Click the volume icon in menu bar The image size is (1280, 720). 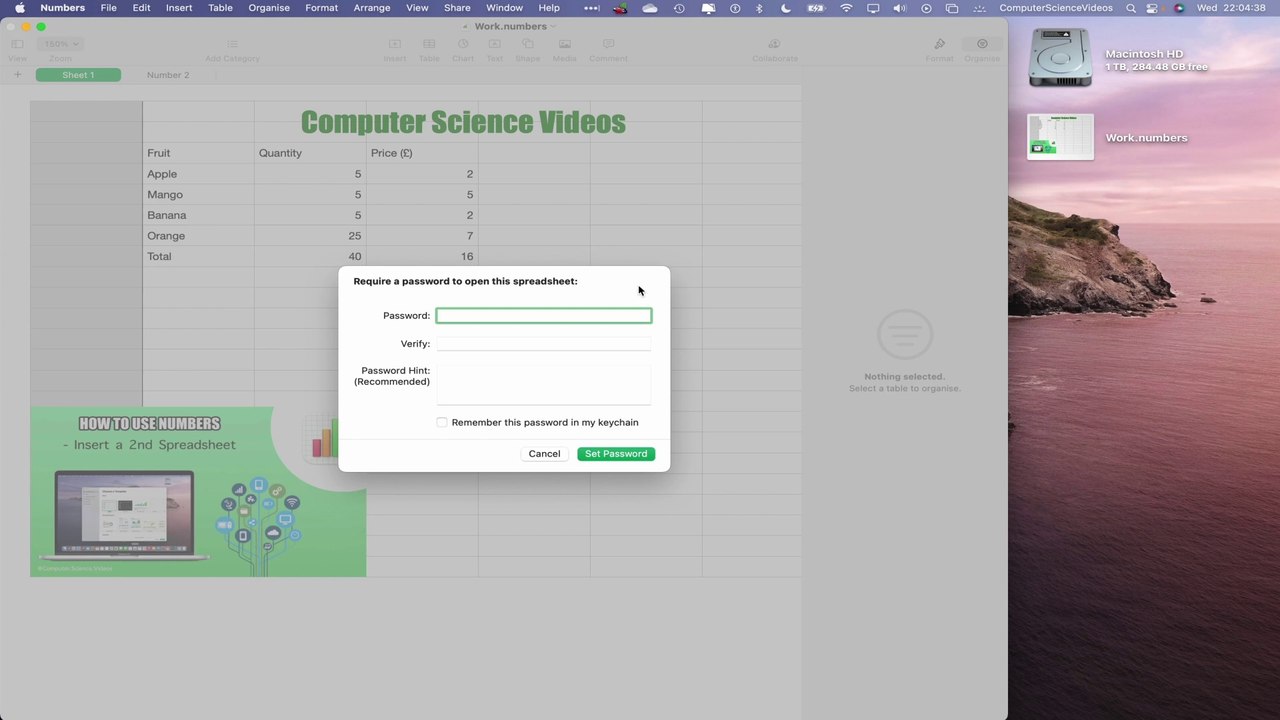[900, 8]
